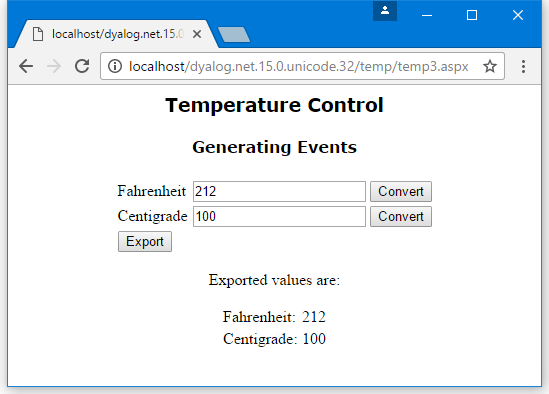This screenshot has width=549, height=394.
Task: Click the forward navigation arrow
Action: (54, 66)
